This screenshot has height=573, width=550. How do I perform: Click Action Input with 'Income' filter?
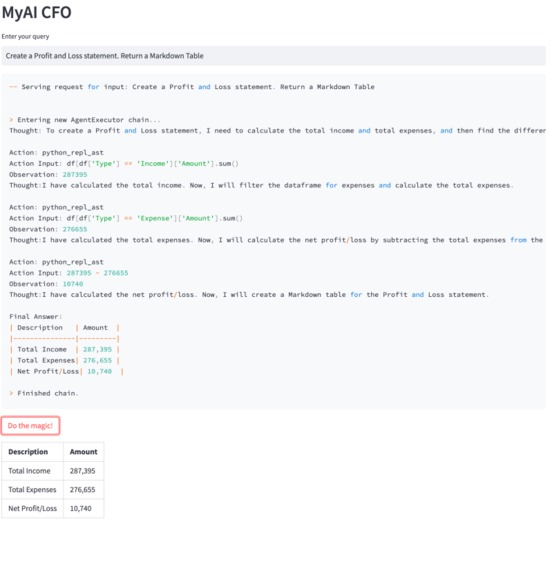pyautogui.click(x=124, y=164)
